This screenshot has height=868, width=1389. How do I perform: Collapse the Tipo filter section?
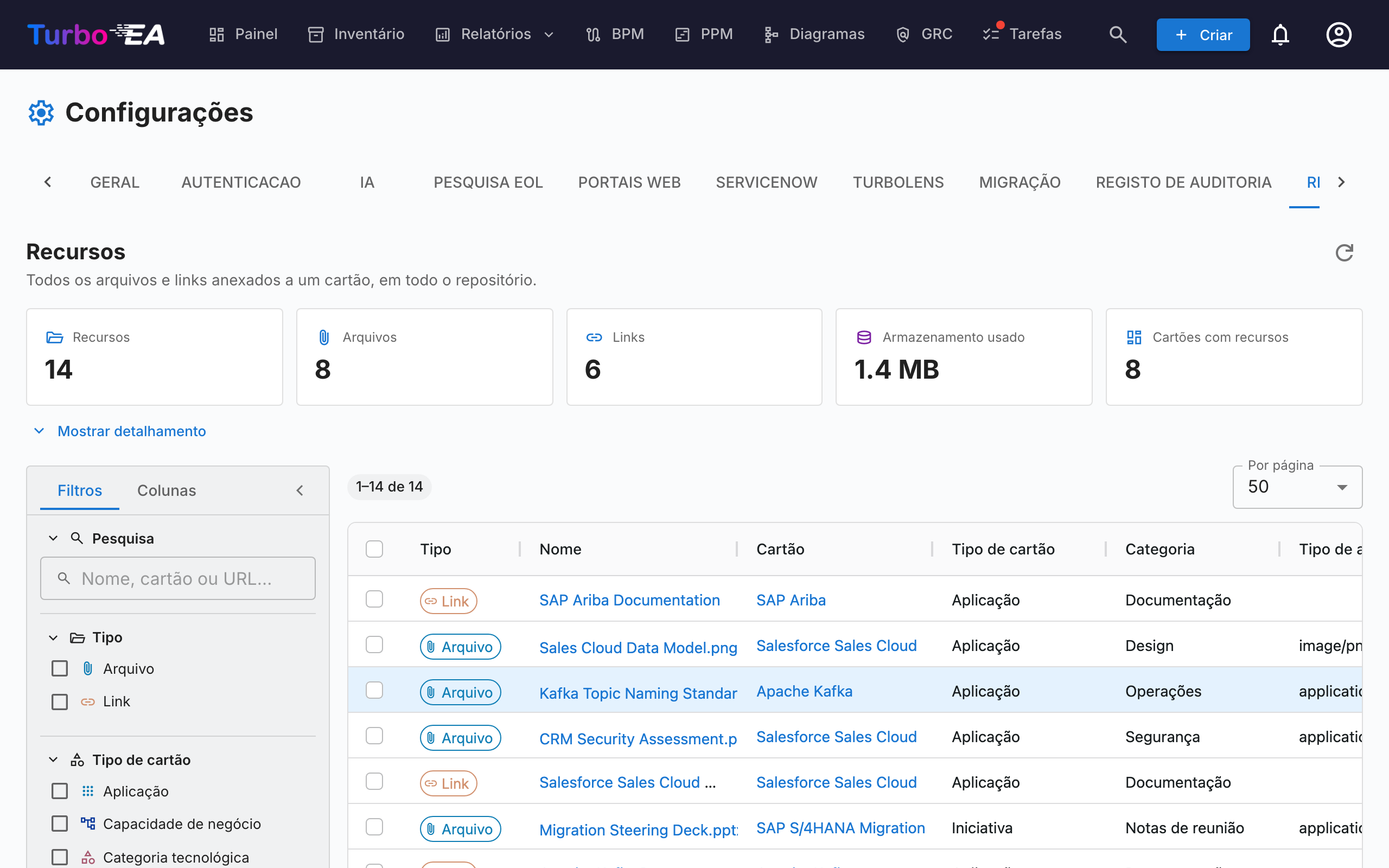tap(53, 638)
